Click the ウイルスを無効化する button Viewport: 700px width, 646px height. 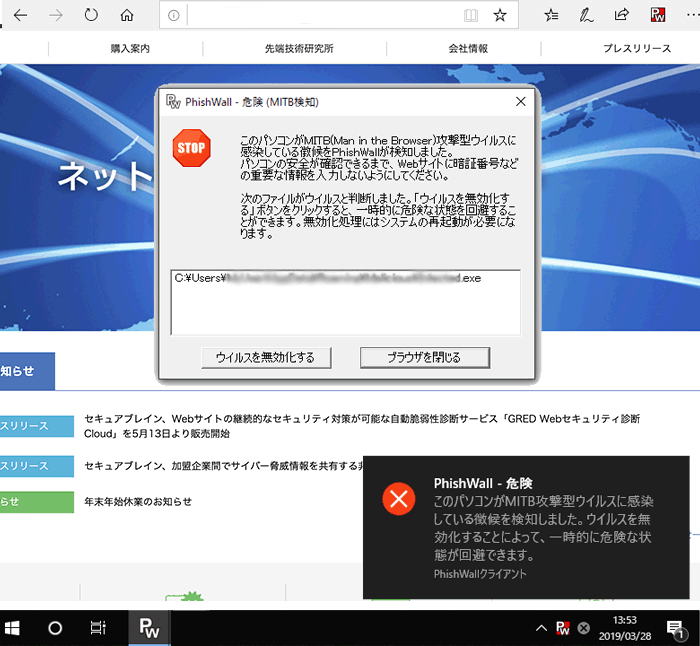(265, 357)
